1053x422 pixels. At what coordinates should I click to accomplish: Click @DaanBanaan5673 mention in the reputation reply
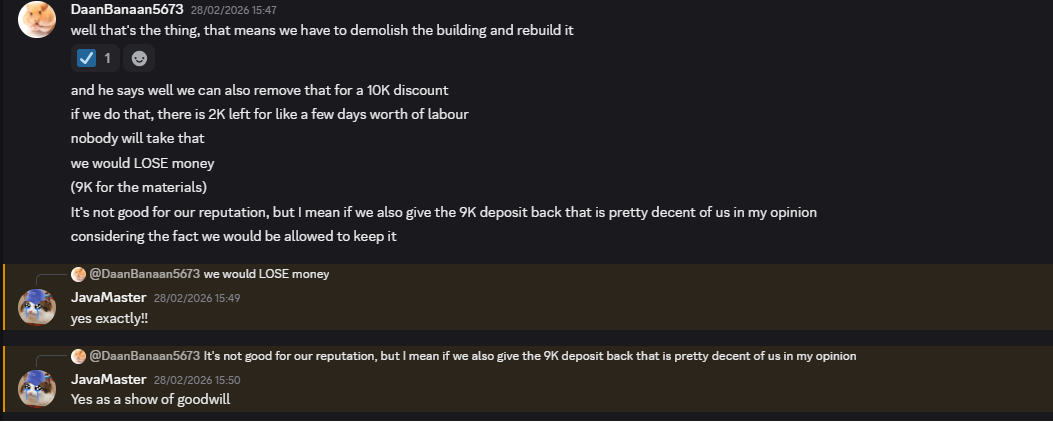tap(145, 356)
